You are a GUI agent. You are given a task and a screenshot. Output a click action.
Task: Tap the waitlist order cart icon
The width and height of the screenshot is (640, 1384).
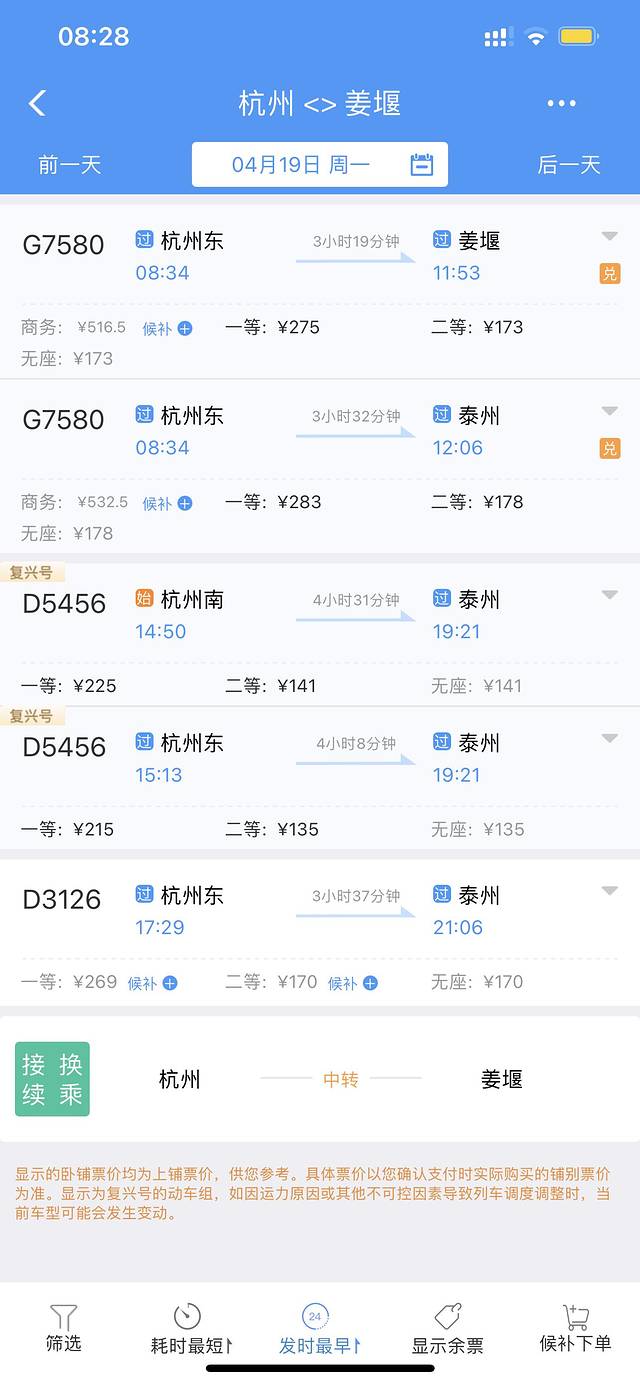click(x=575, y=1316)
